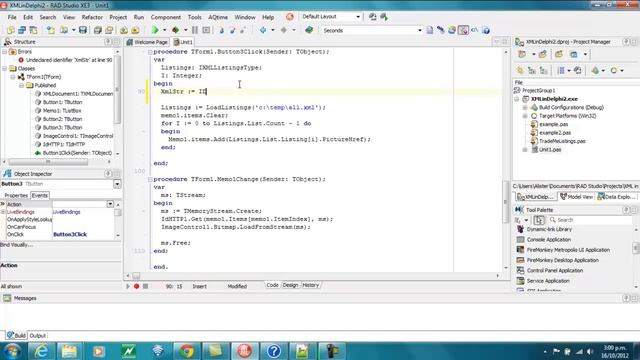Collapse the Memo1Change procedure fold marker
This screenshot has height=360, width=640.
(150, 179)
